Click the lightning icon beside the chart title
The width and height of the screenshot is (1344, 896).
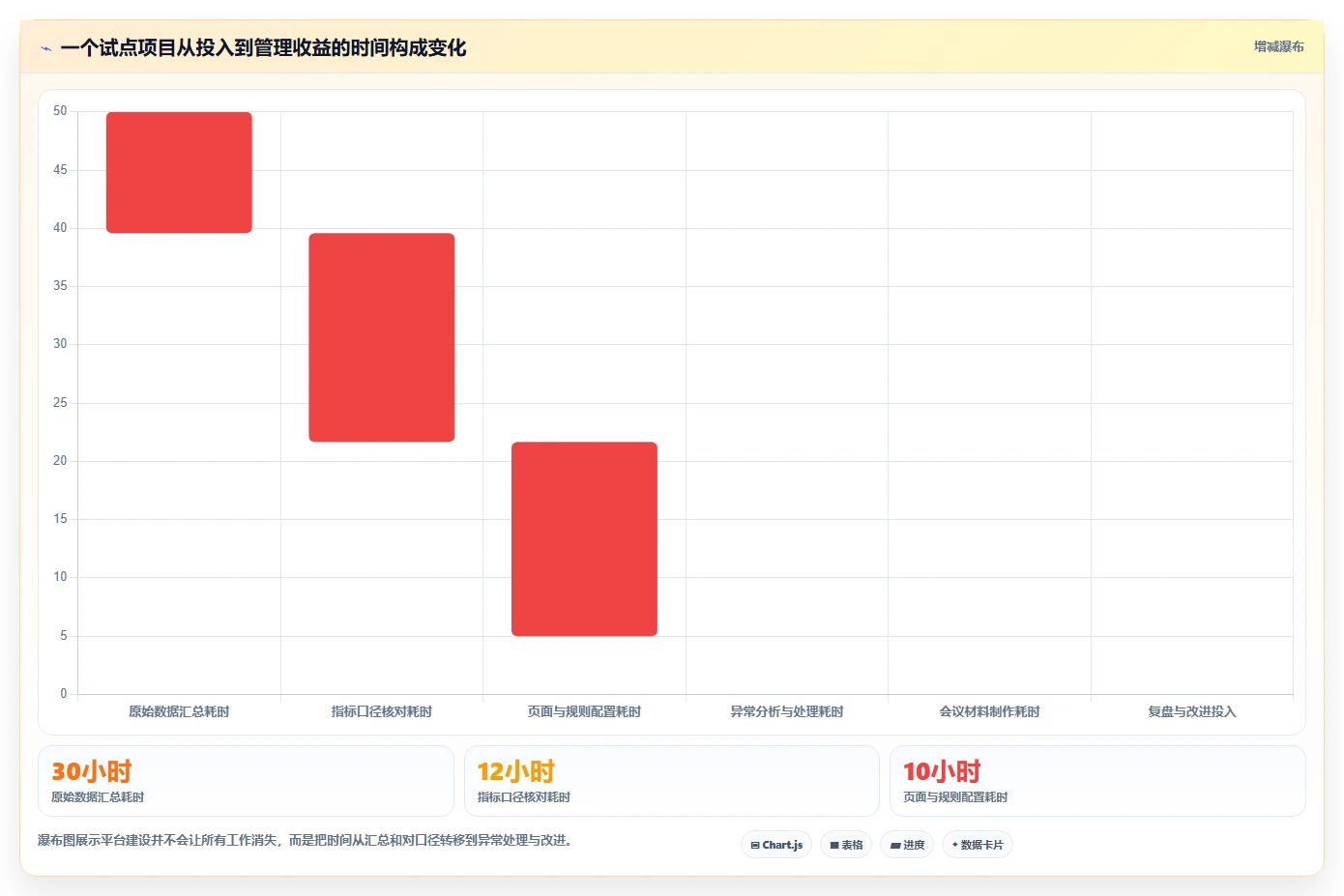[x=45, y=48]
